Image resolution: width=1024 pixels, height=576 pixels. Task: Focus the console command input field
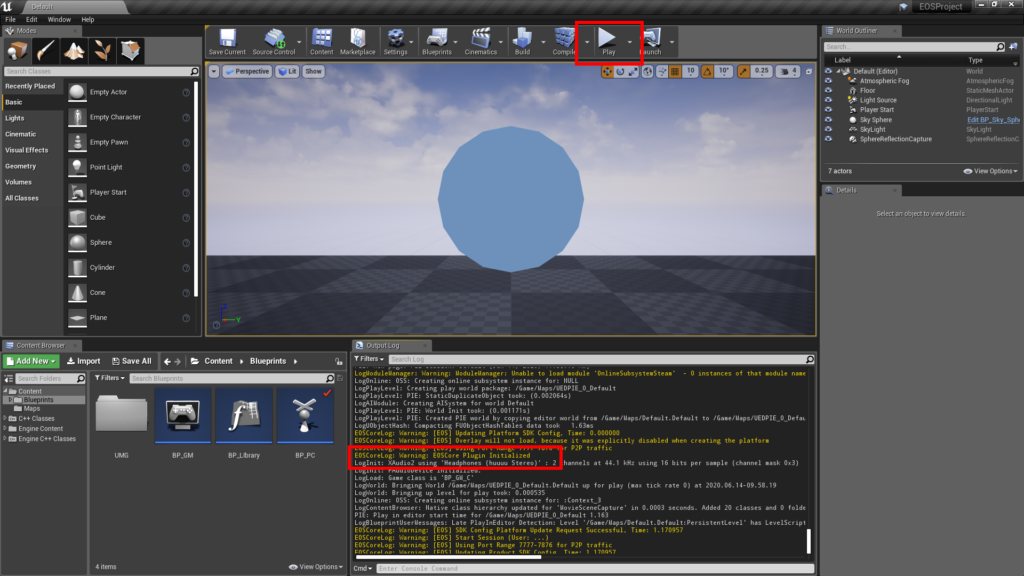pyautogui.click(x=595, y=568)
